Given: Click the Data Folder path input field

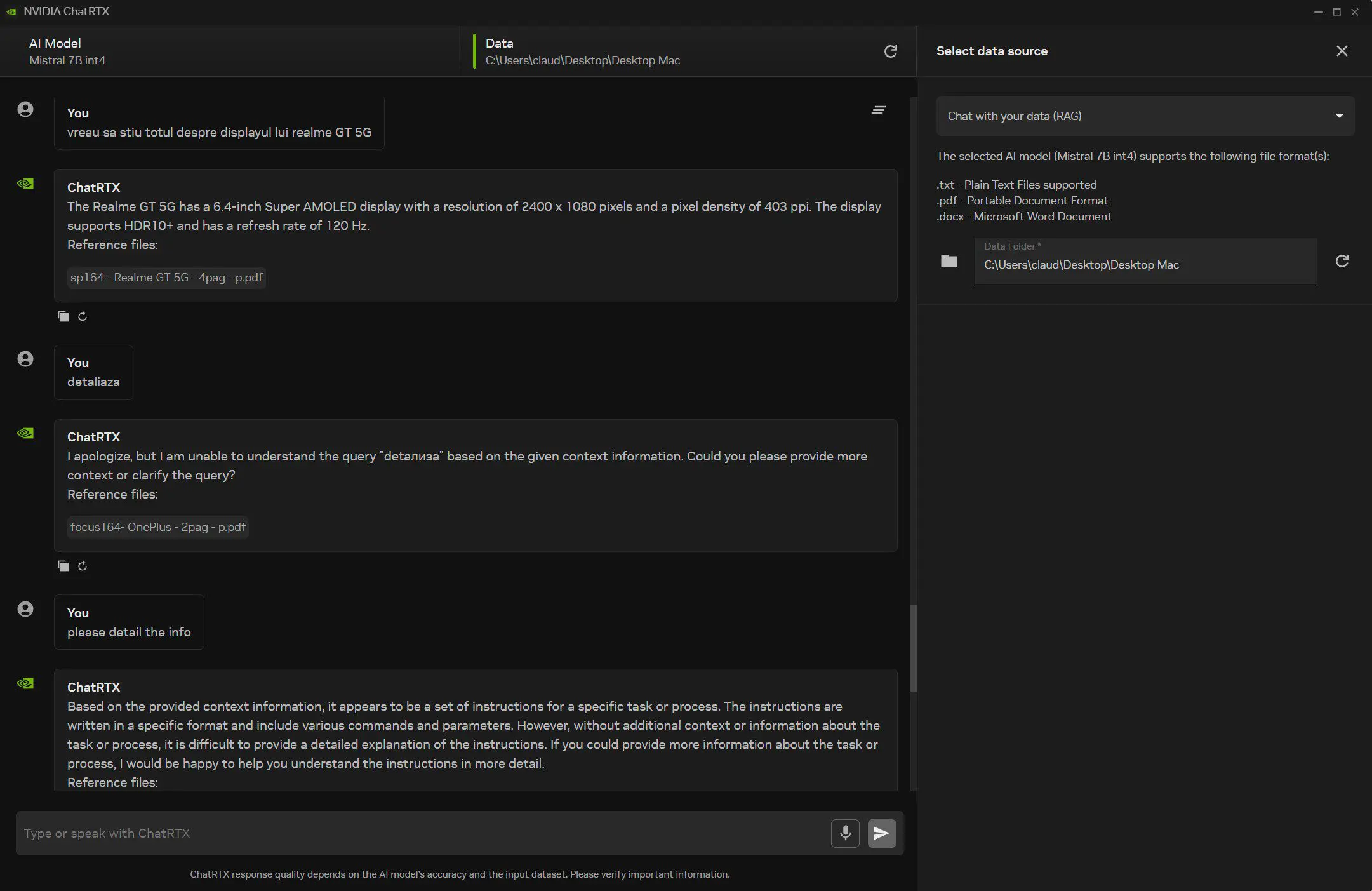Looking at the screenshot, I should [x=1145, y=261].
